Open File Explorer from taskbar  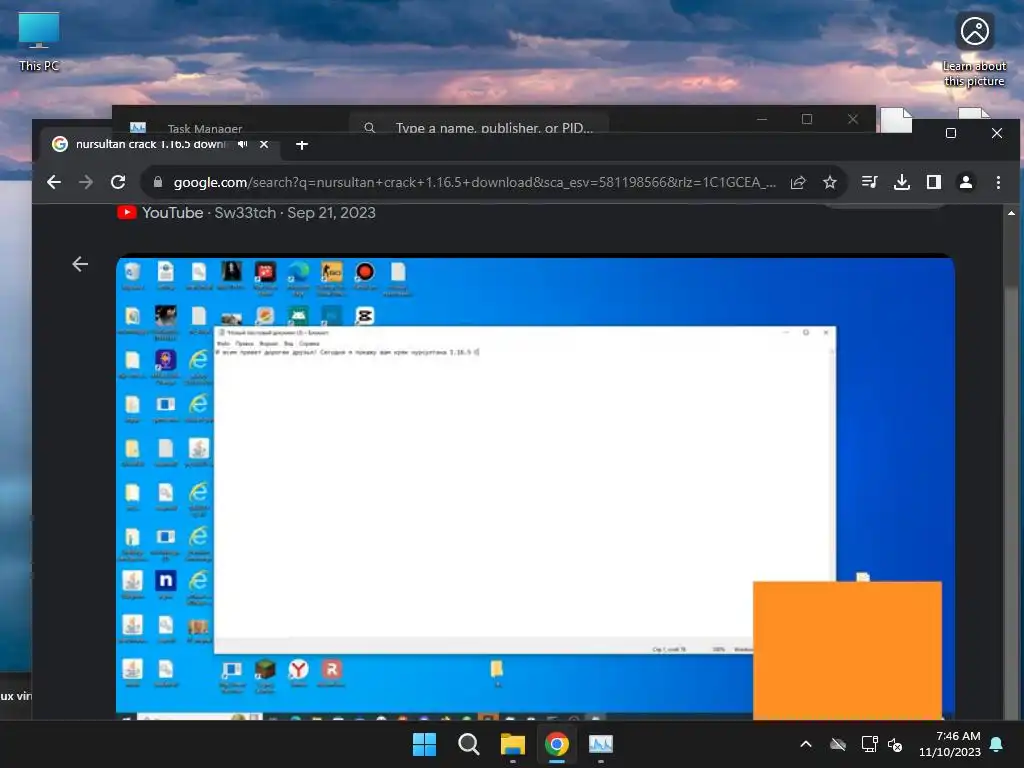[513, 744]
